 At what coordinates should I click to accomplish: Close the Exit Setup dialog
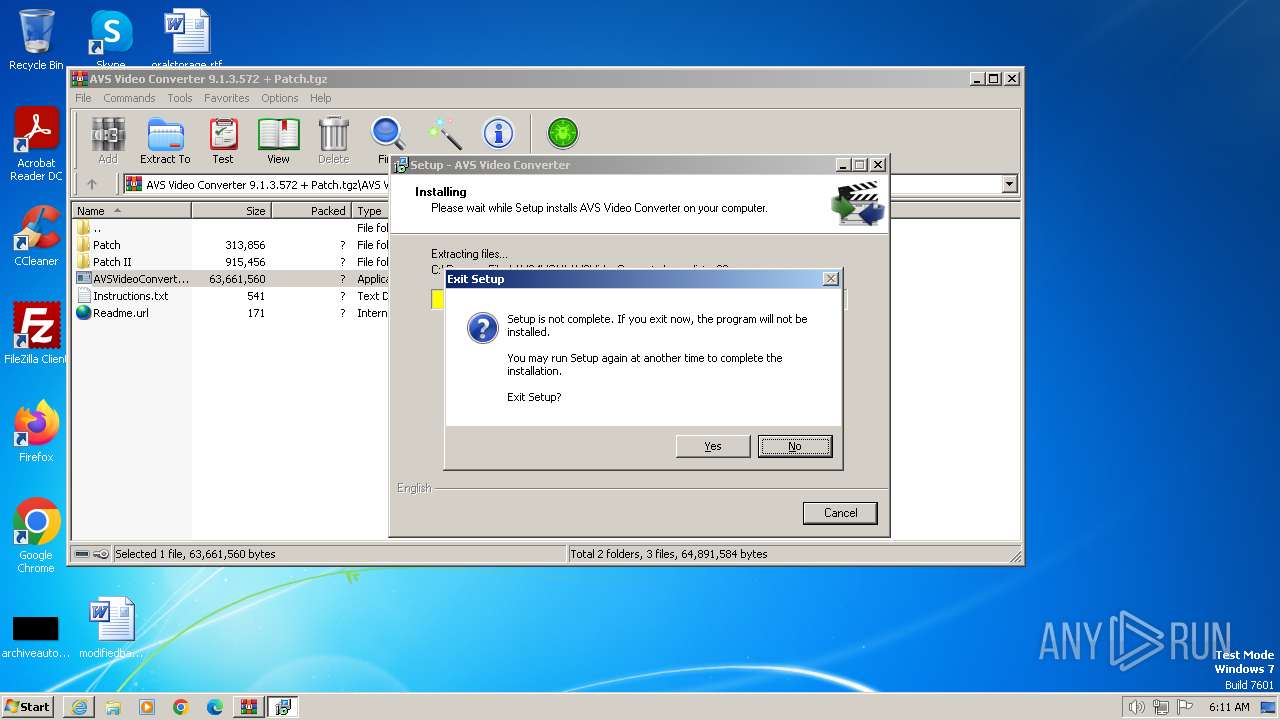[x=830, y=279]
